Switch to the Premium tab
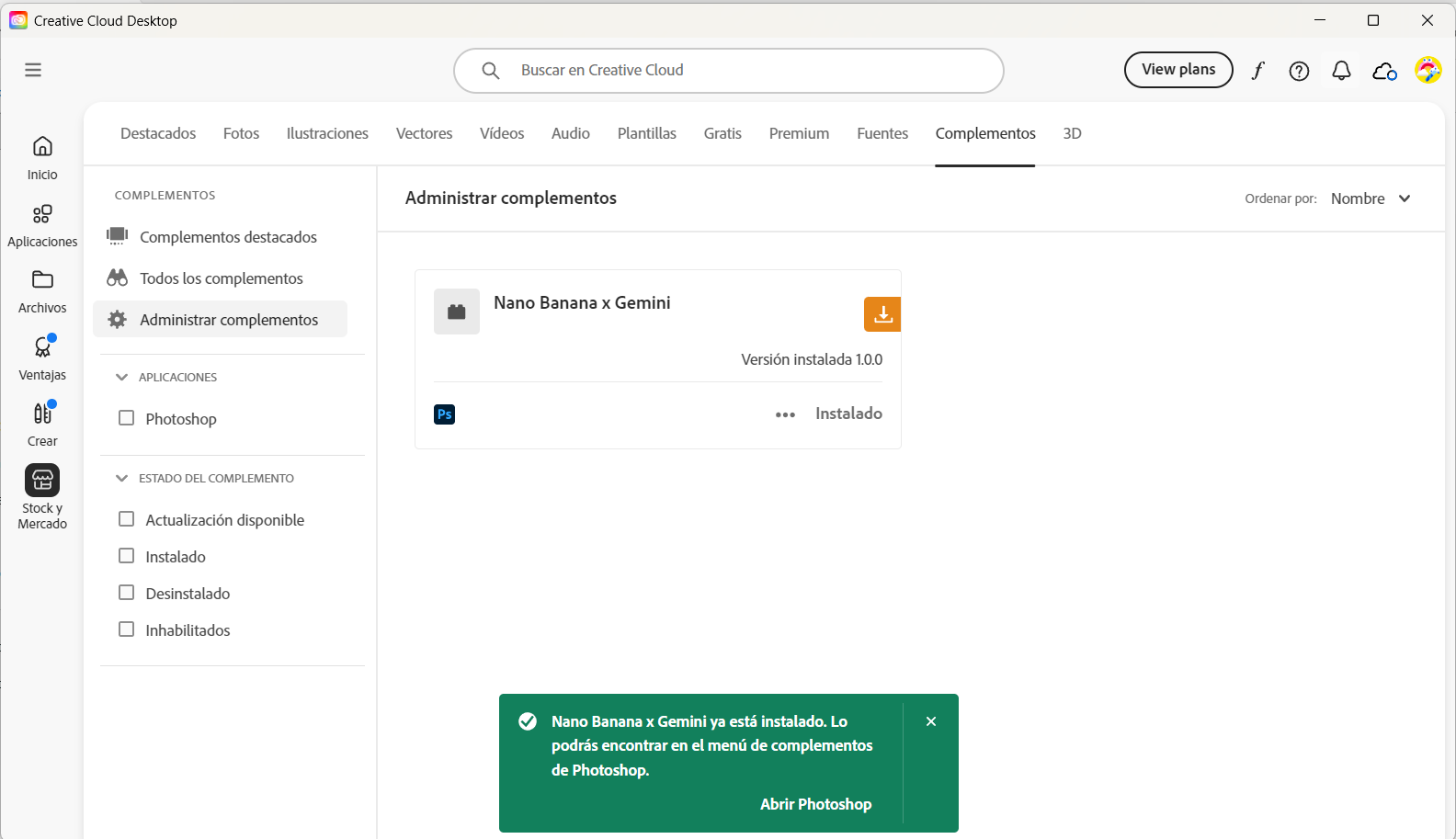 point(800,133)
